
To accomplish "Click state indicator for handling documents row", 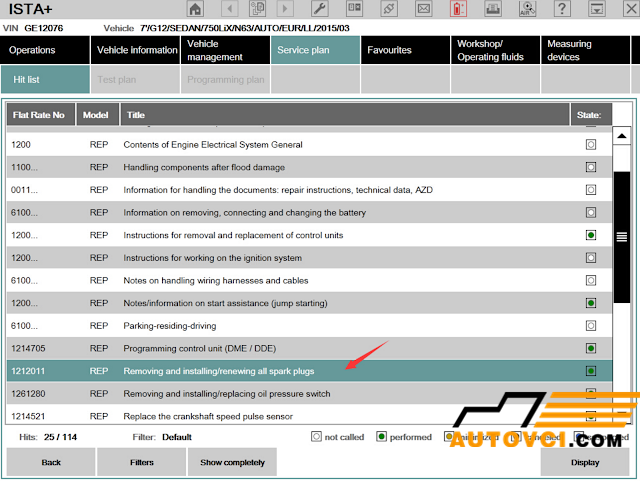I will [x=591, y=189].
